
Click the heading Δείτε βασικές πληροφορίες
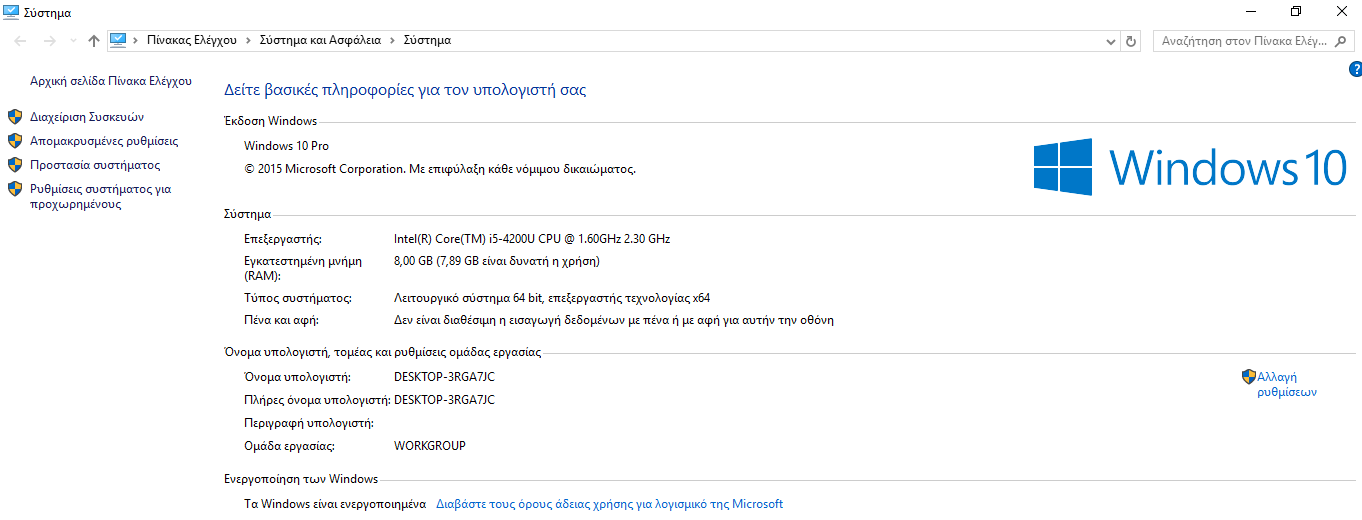tap(405, 90)
